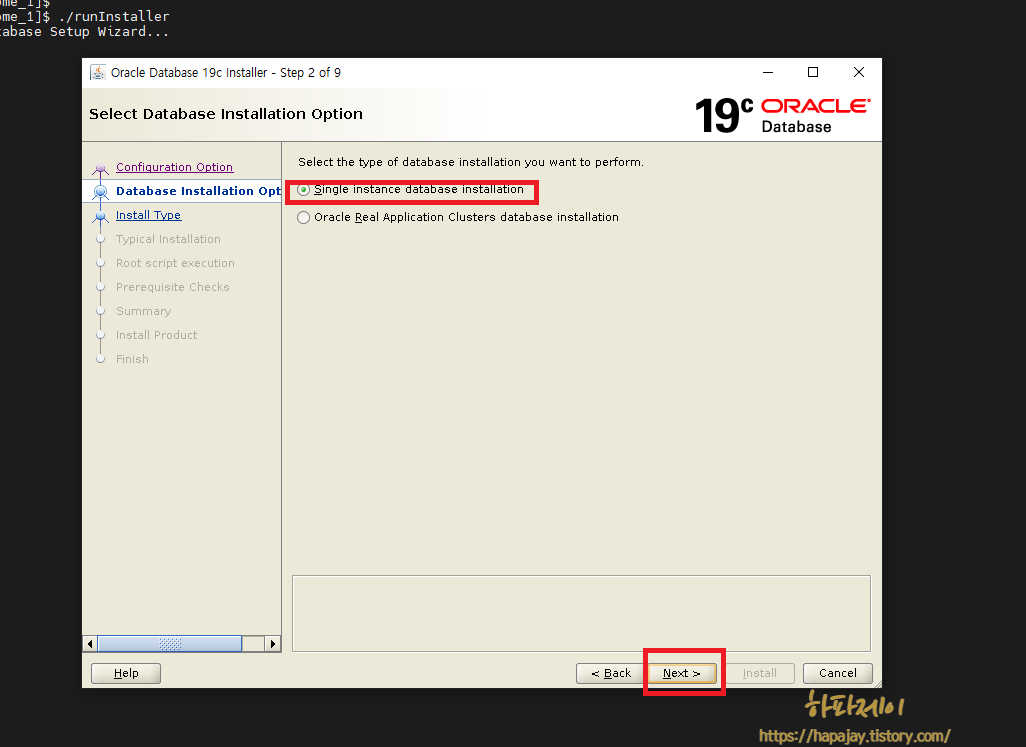Viewport: 1026px width, 747px height.
Task: Click the 'Finish' step text
Action: 132,359
